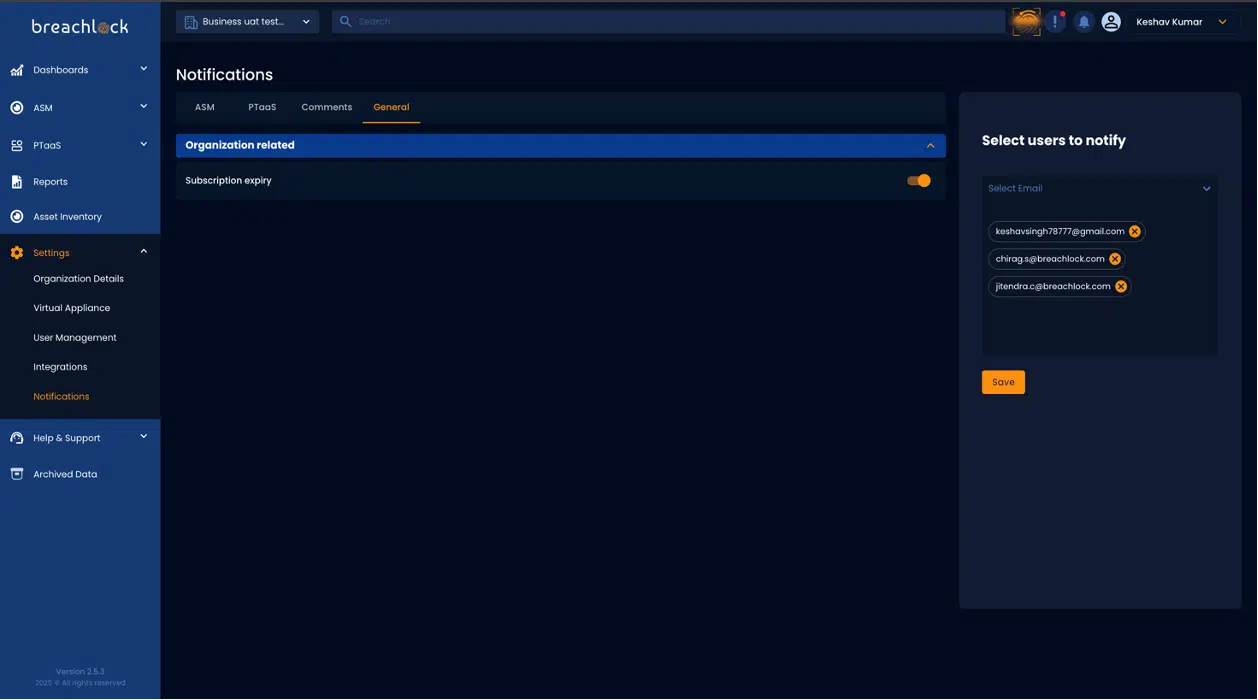Open the alert exclamation icon
This screenshot has height=700, width=1258.
[1055, 21]
